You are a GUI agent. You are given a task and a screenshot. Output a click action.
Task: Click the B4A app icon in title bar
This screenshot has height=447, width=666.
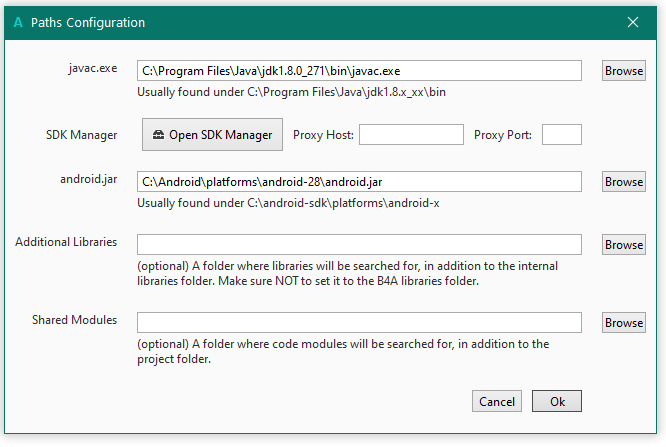point(18,22)
